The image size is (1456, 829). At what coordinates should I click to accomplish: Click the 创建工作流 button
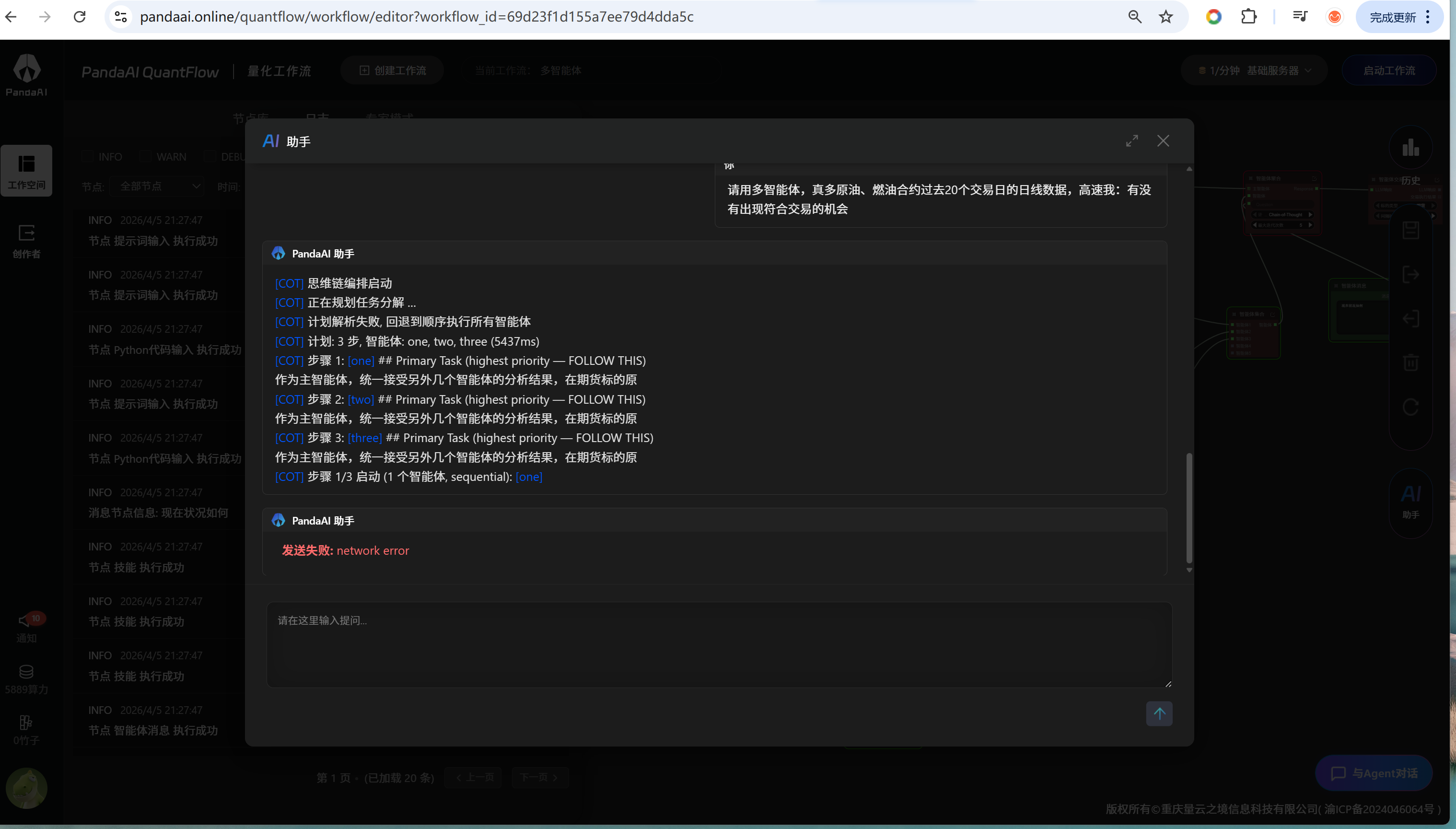392,70
